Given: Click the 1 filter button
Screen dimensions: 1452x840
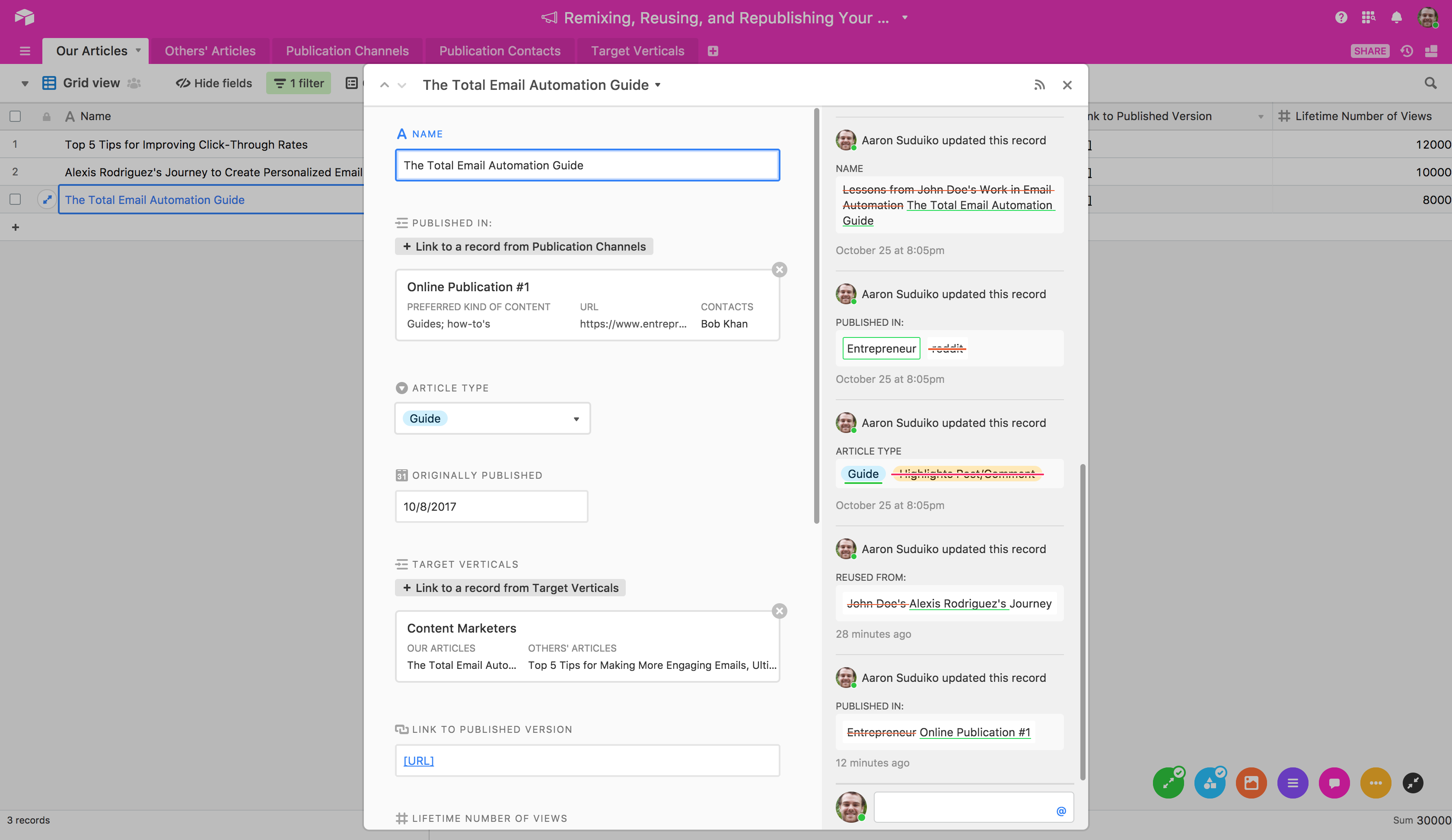Looking at the screenshot, I should point(299,83).
